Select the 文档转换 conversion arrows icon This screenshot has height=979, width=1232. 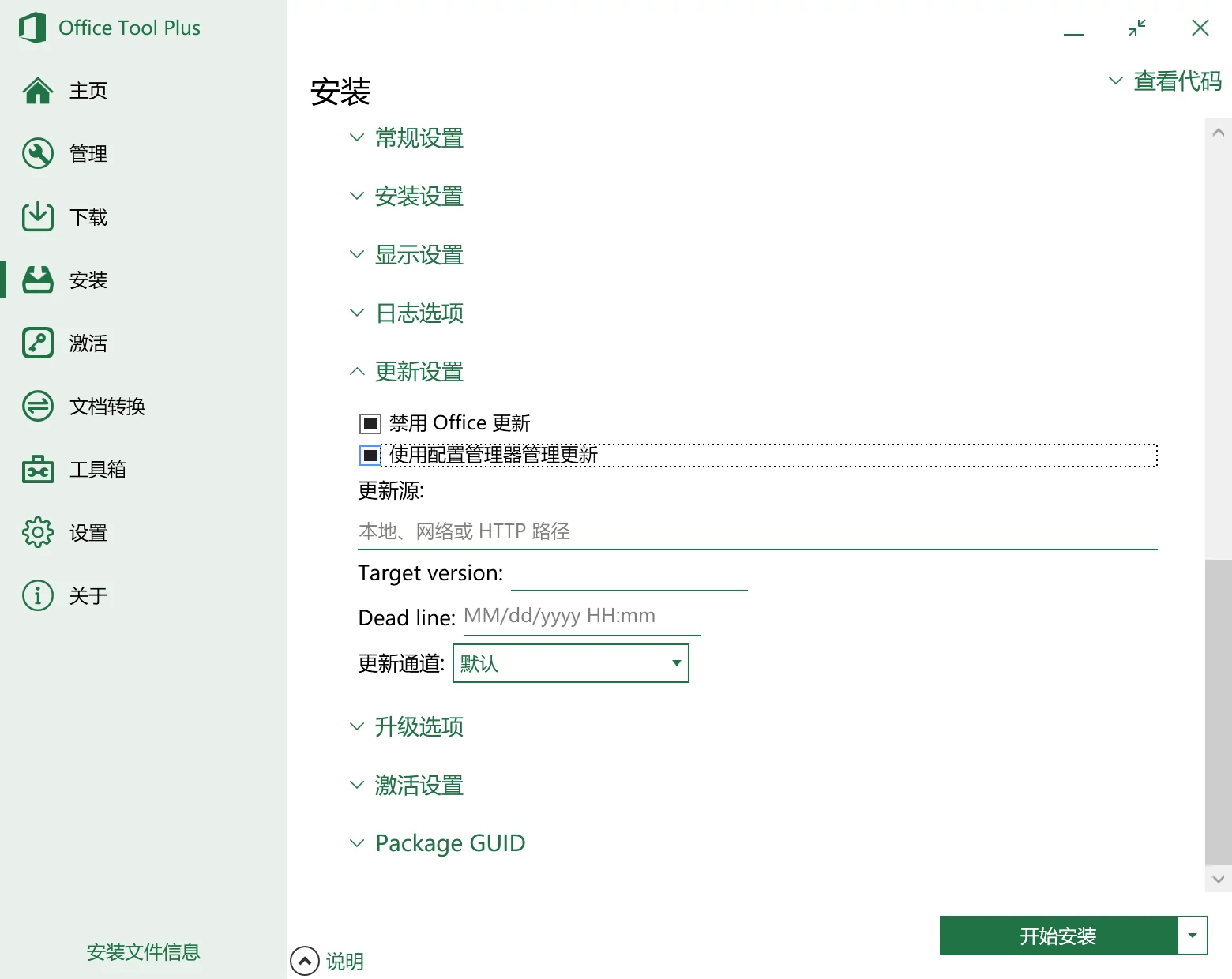click(38, 407)
